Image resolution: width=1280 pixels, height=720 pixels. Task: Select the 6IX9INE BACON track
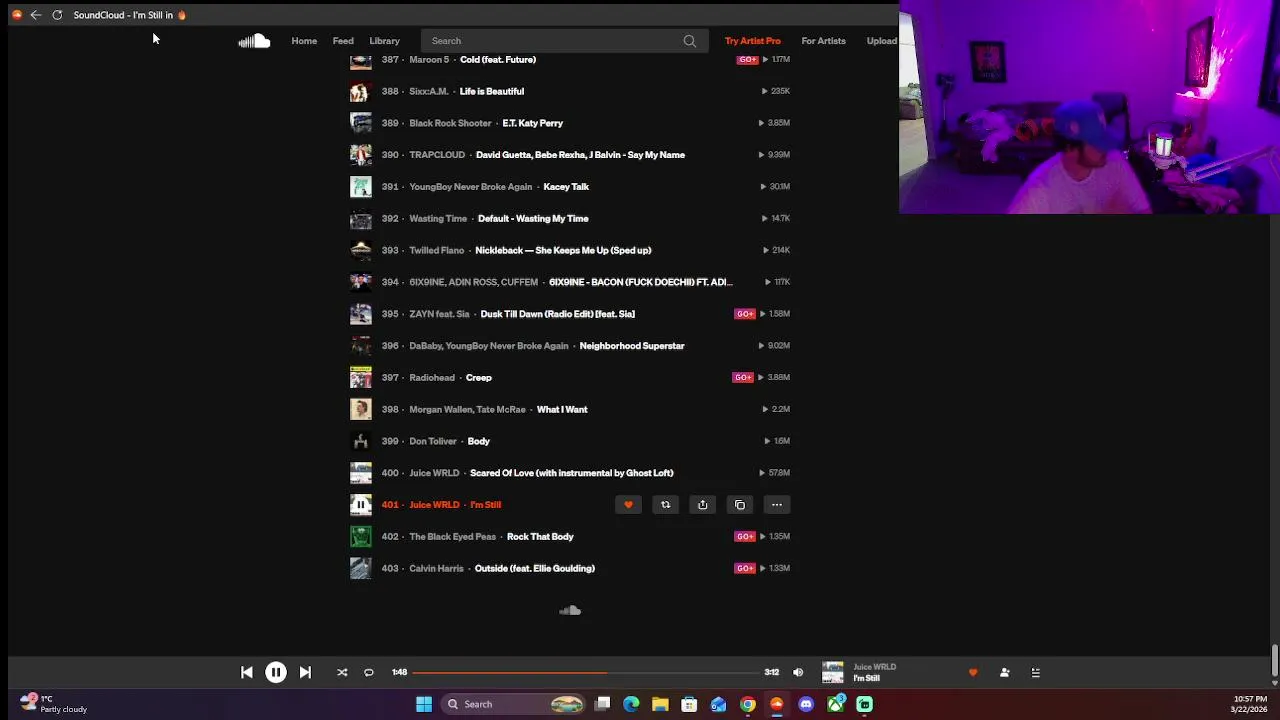tap(640, 282)
